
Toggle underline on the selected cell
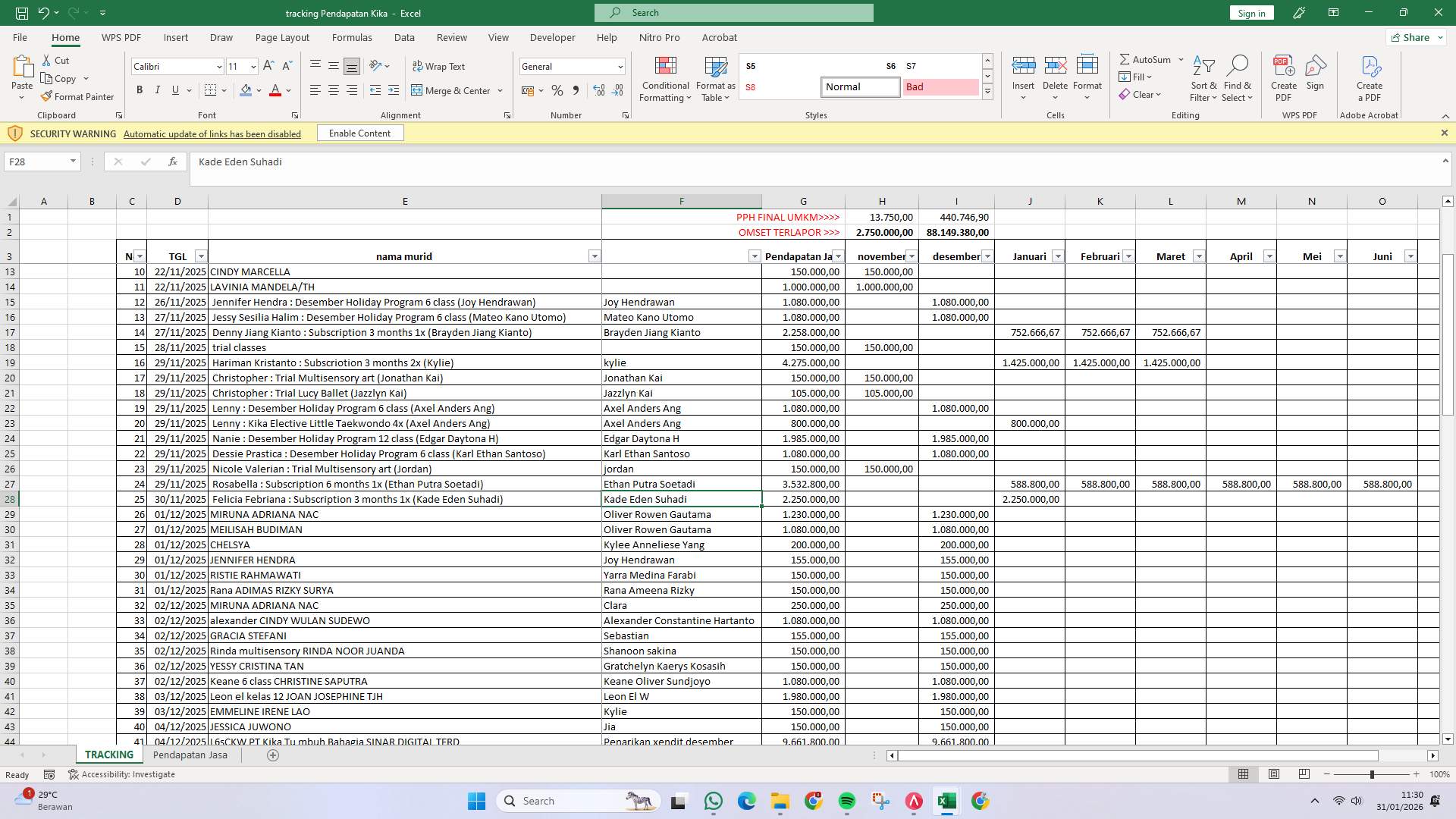[x=175, y=90]
